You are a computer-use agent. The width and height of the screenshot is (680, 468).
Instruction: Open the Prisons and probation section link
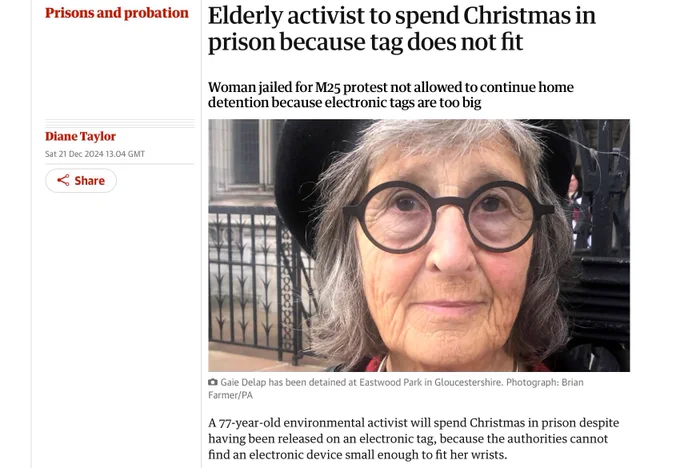pos(117,13)
